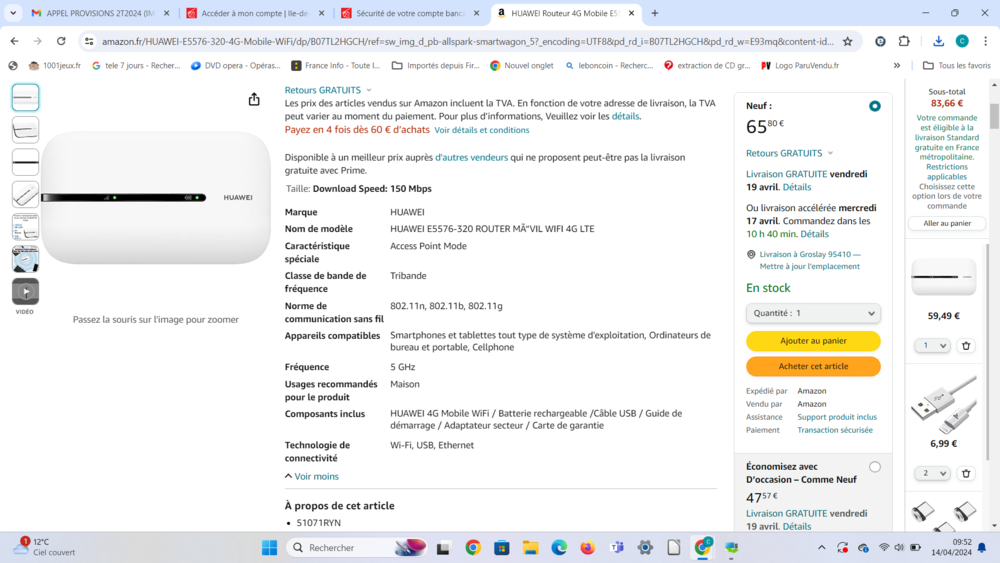Change quantity dropdown of 6,99 € cart item
The height and width of the screenshot is (563, 1000).
(x=932, y=474)
